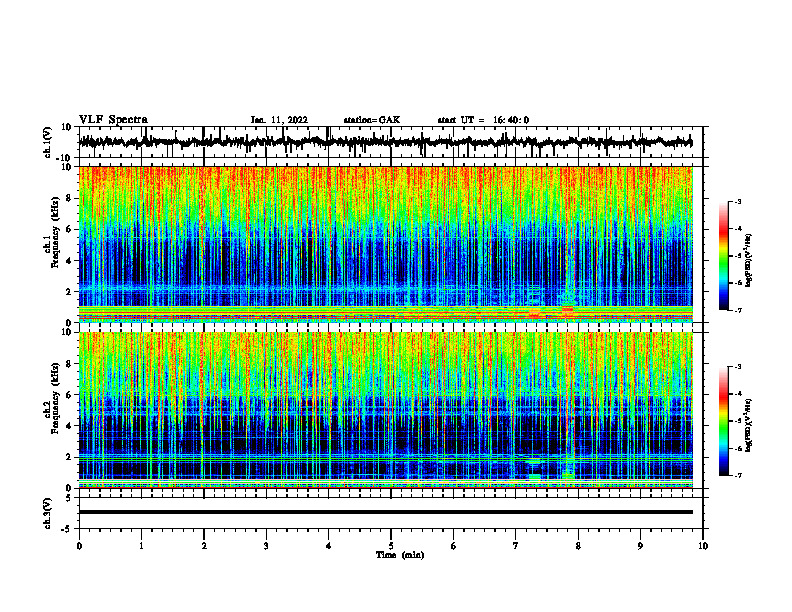Click time axis tick label 9
The image size is (792, 612).
pos(640,546)
